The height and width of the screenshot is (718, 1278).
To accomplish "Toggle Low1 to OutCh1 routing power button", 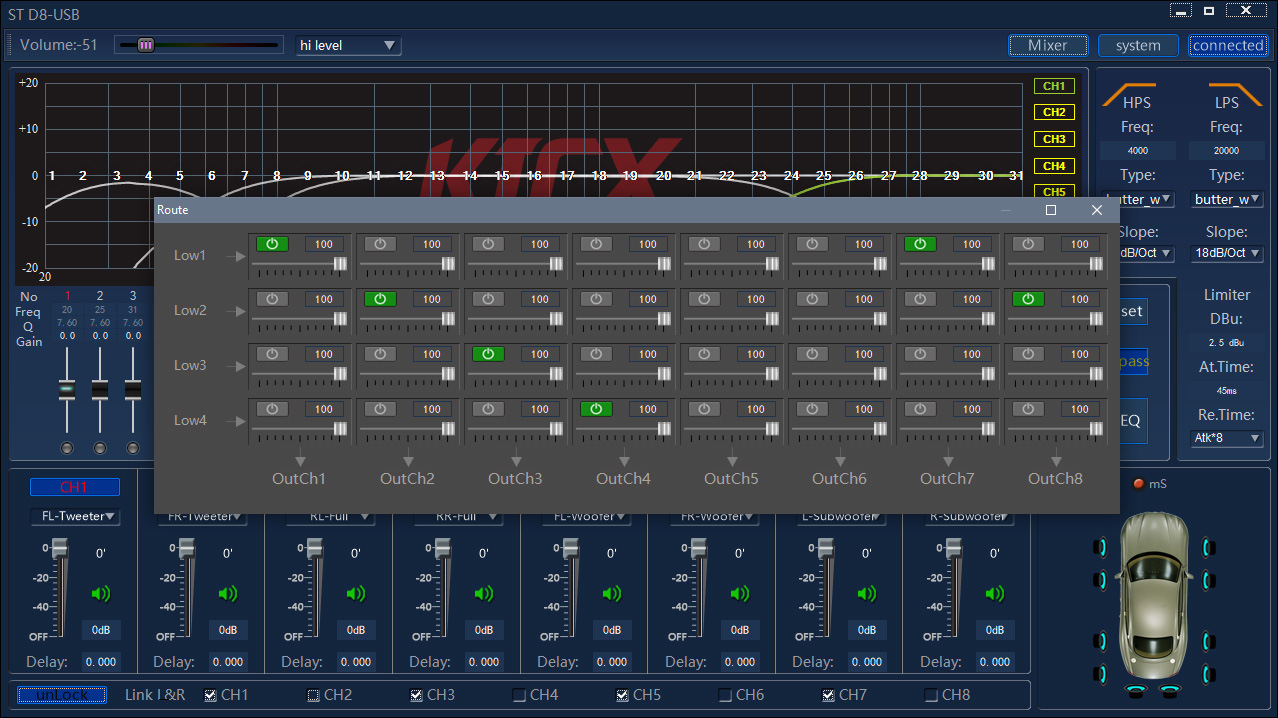I will point(271,244).
